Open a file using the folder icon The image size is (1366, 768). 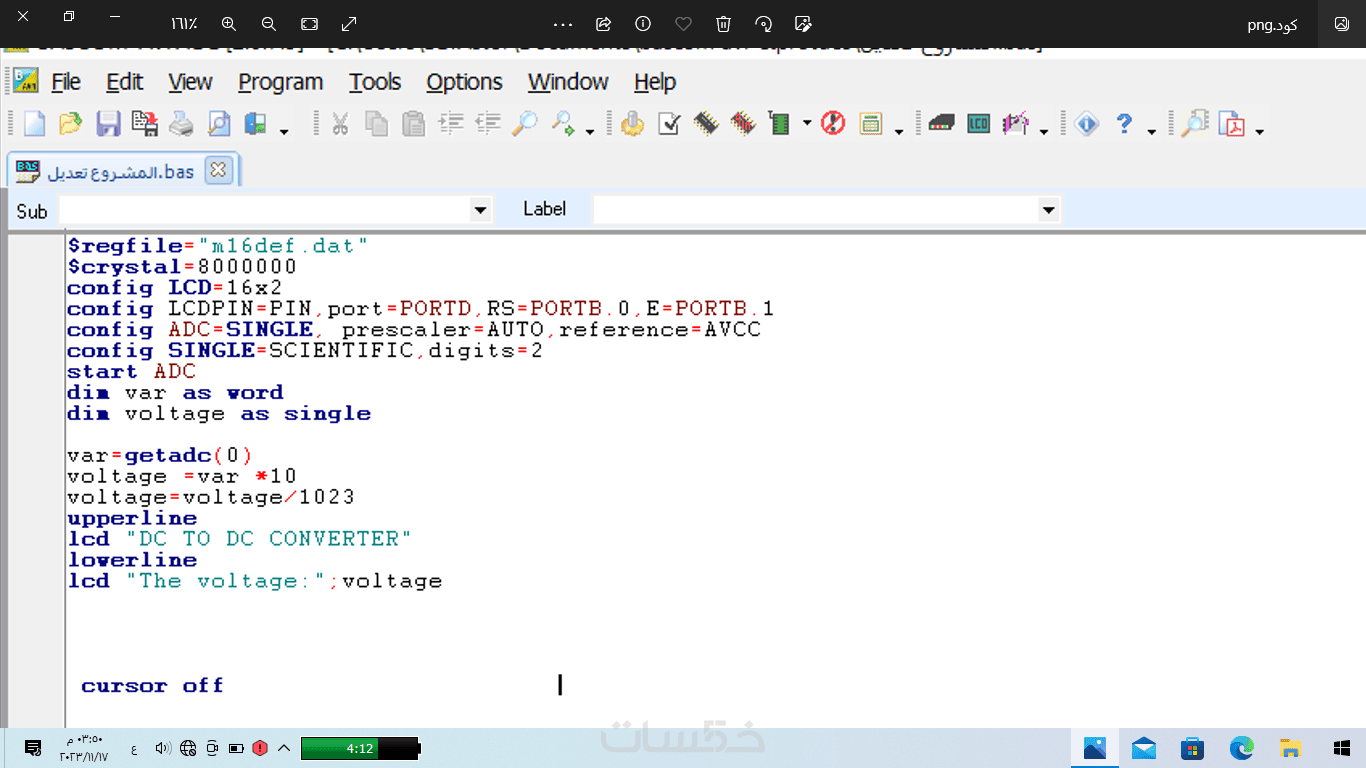coord(71,124)
